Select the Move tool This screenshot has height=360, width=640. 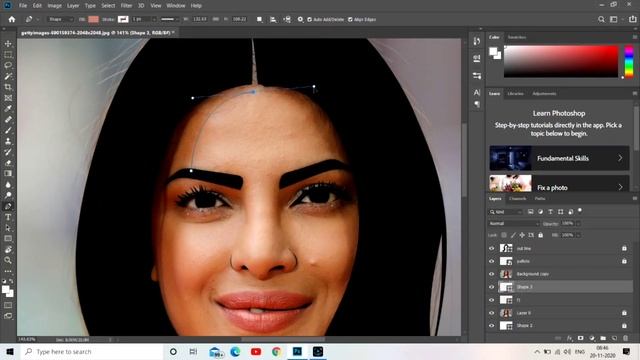pos(8,44)
